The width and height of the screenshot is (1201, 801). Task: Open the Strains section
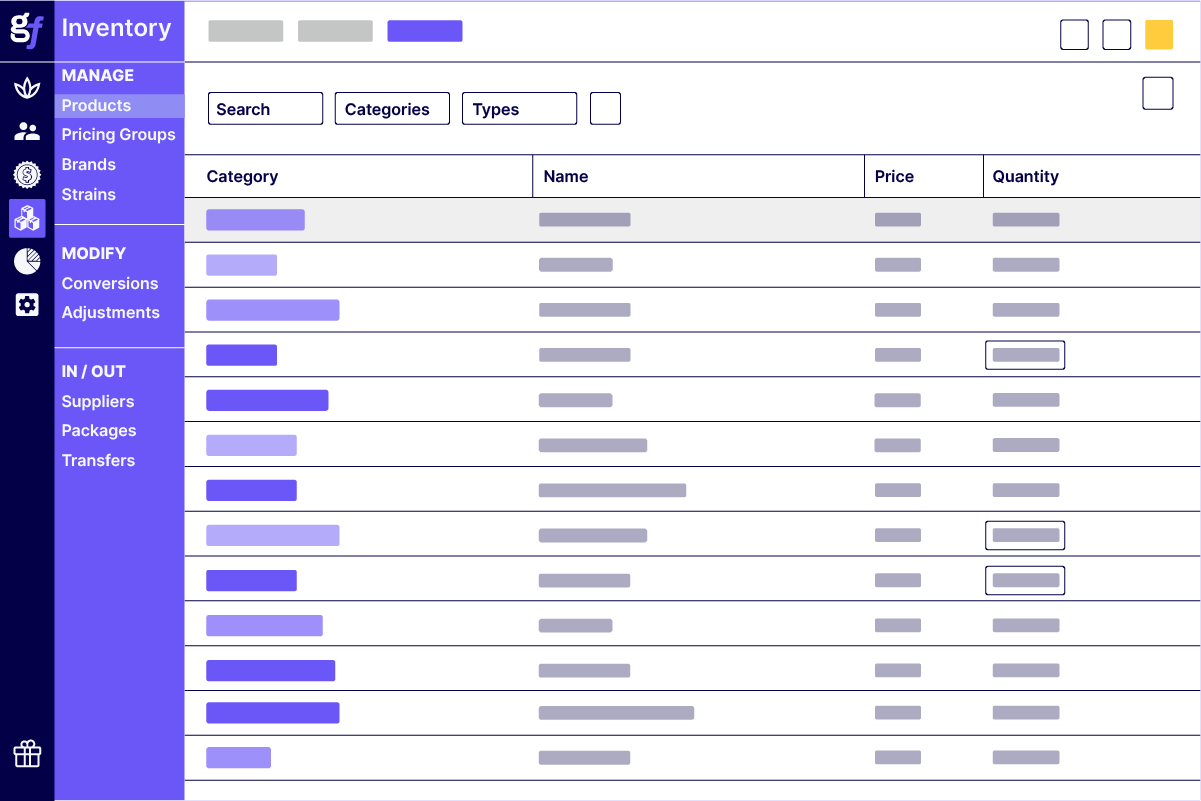click(88, 194)
